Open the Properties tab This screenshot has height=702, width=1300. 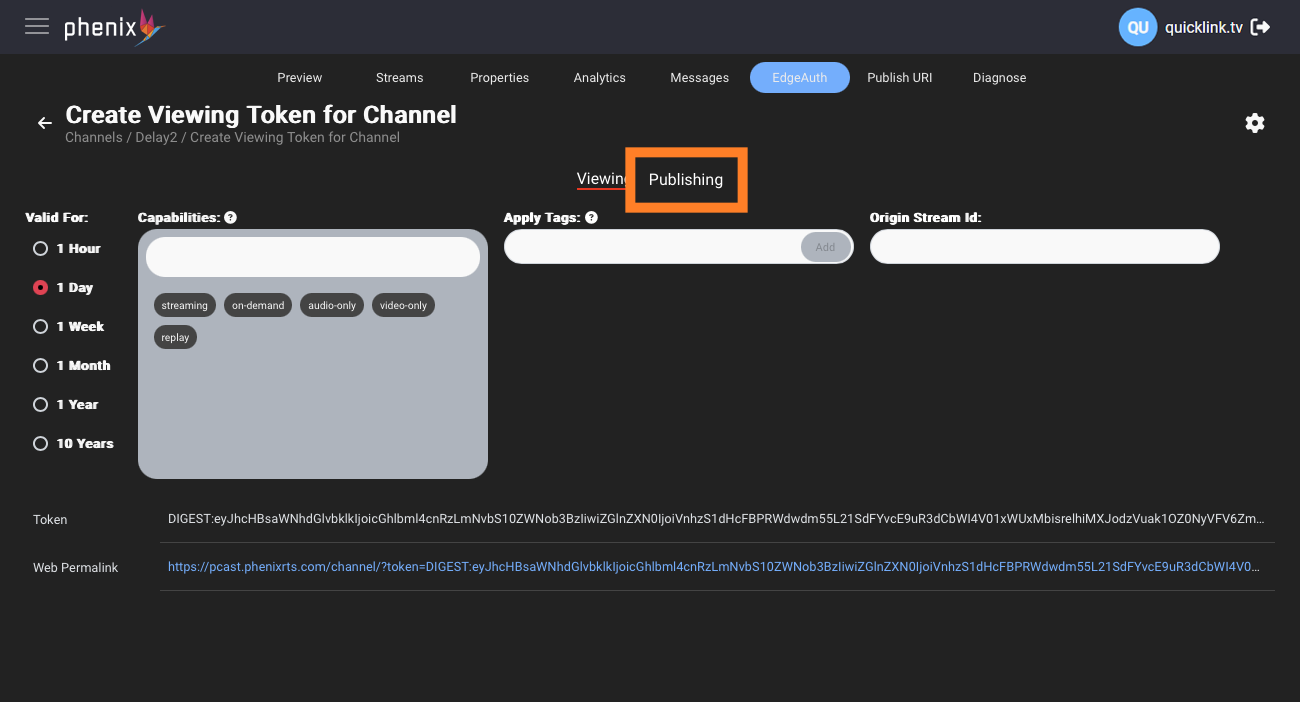[x=500, y=77]
